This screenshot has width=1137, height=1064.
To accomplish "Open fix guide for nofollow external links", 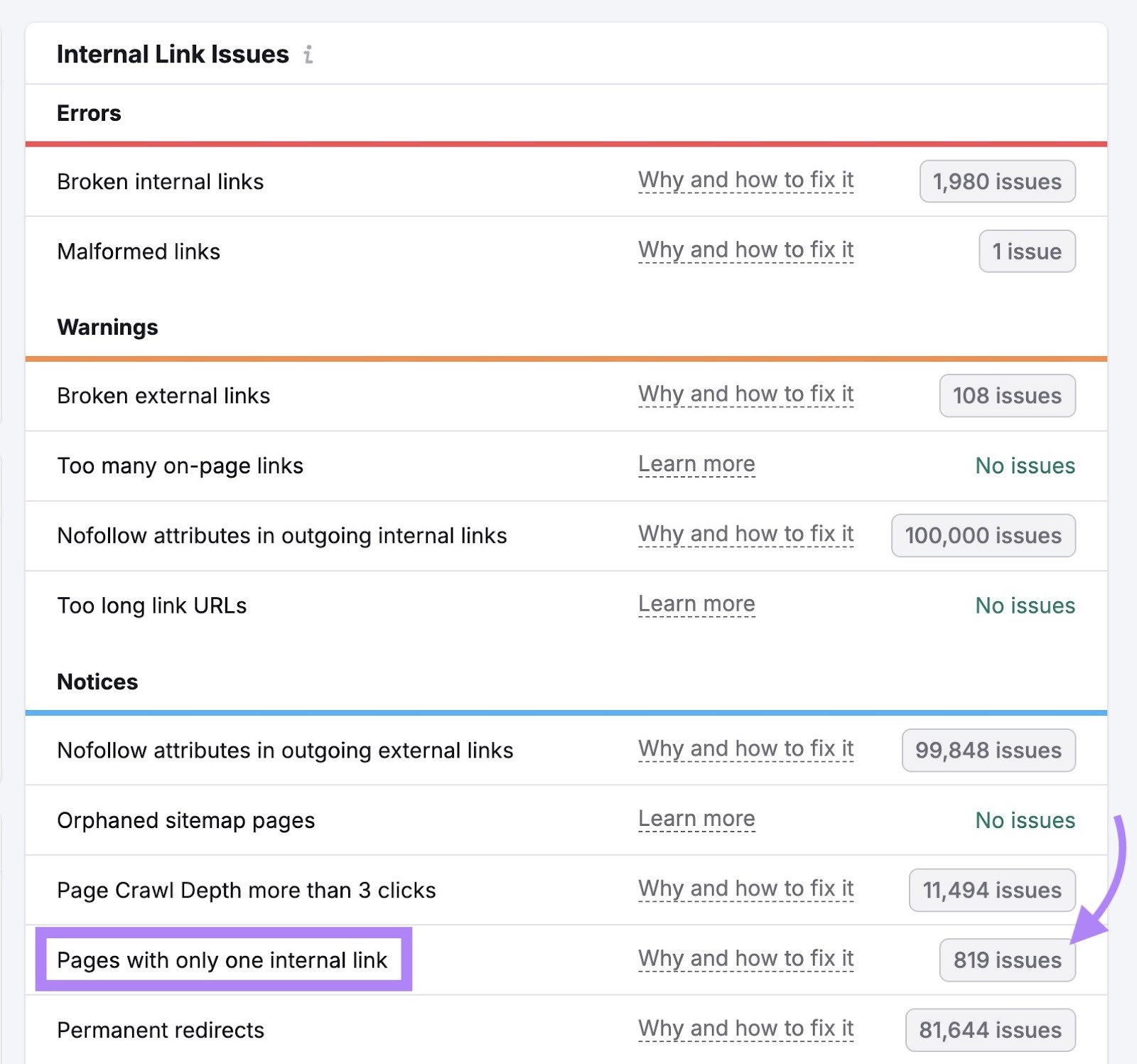I will point(745,749).
